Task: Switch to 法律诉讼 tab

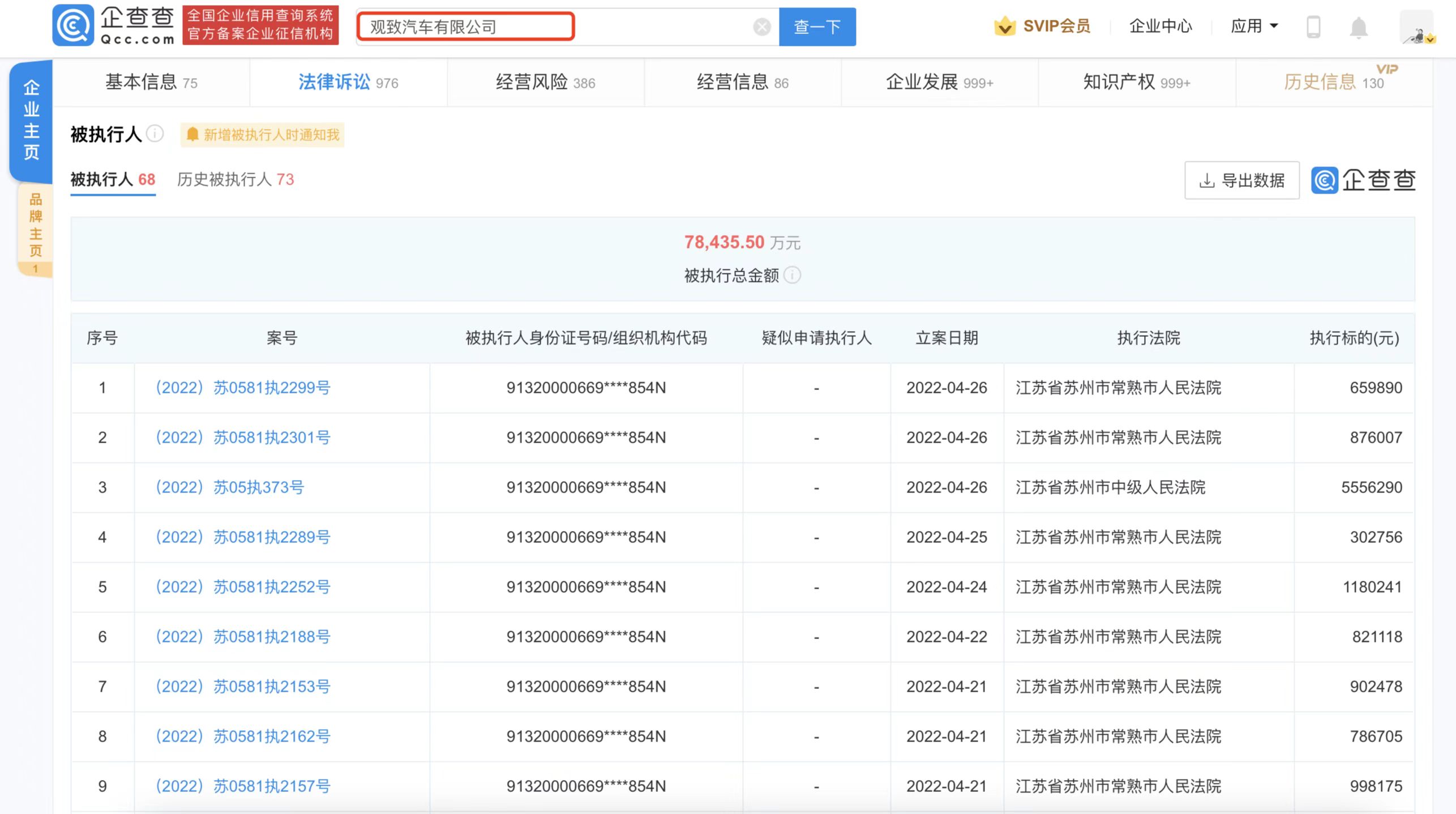Action: coord(348,83)
